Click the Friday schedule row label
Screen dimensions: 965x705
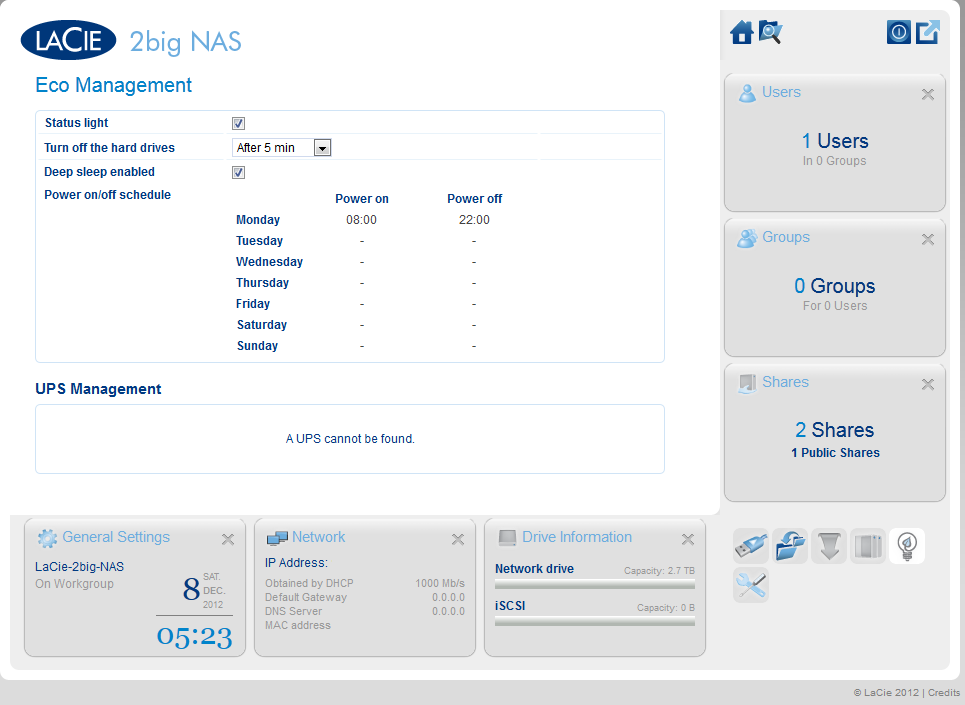(x=253, y=303)
